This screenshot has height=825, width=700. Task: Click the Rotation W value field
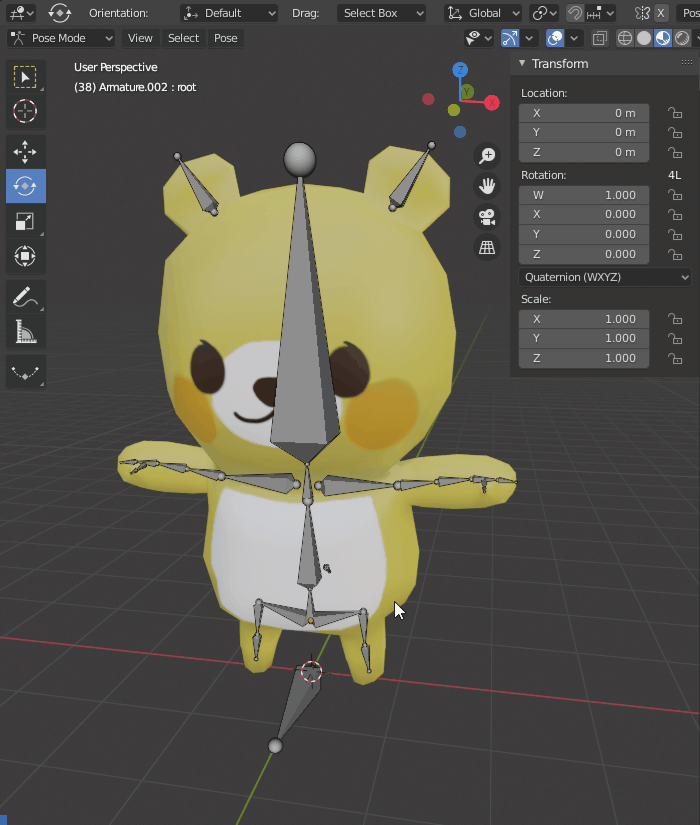(x=584, y=195)
